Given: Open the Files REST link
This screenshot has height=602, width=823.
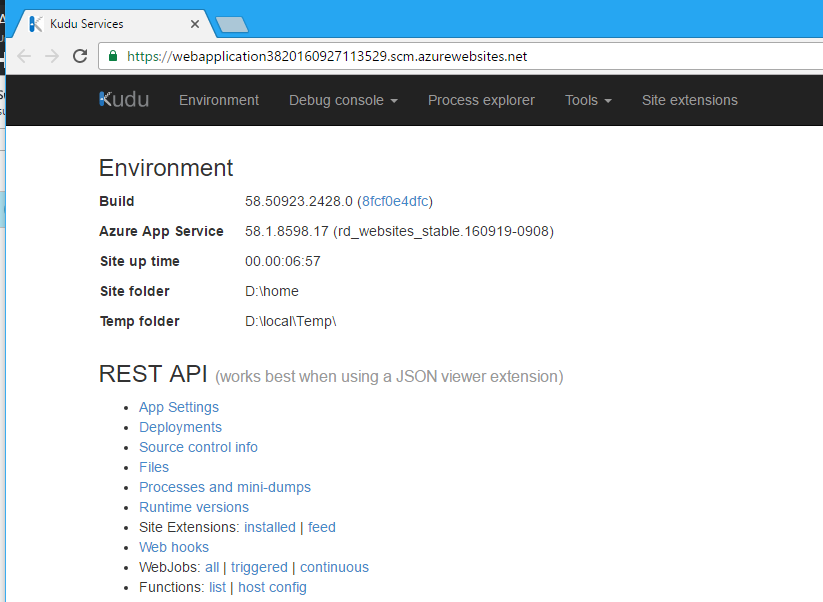Looking at the screenshot, I should (x=154, y=467).
